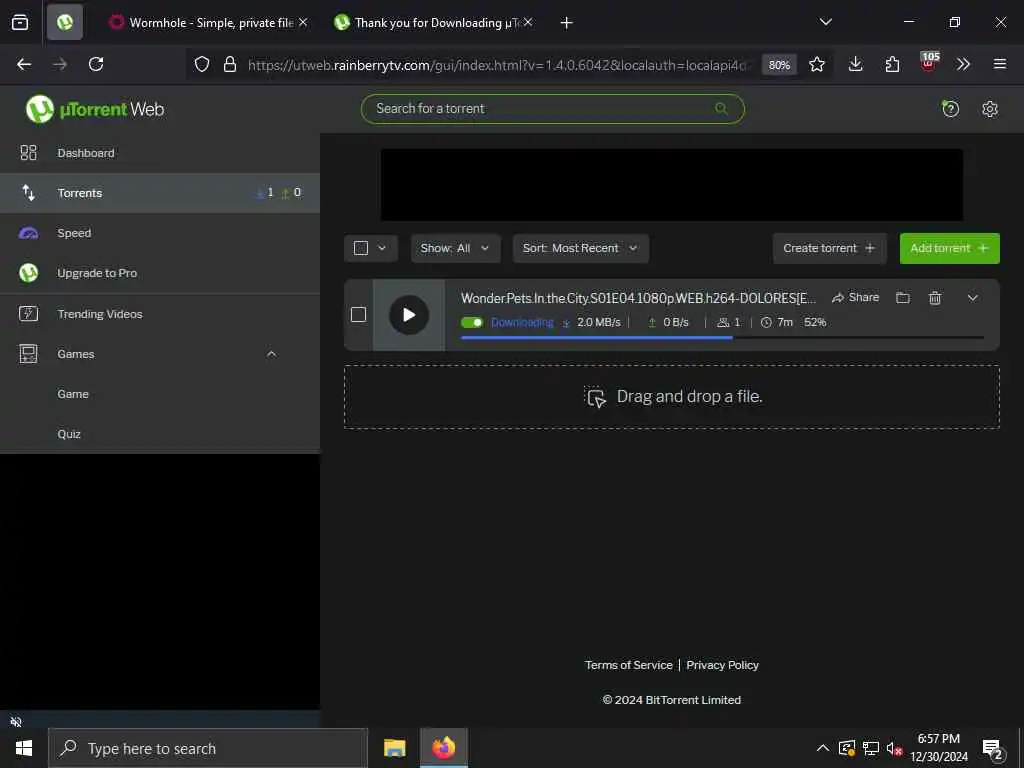Click the Speed gauge icon in sidebar
1024x768 pixels.
(x=28, y=233)
